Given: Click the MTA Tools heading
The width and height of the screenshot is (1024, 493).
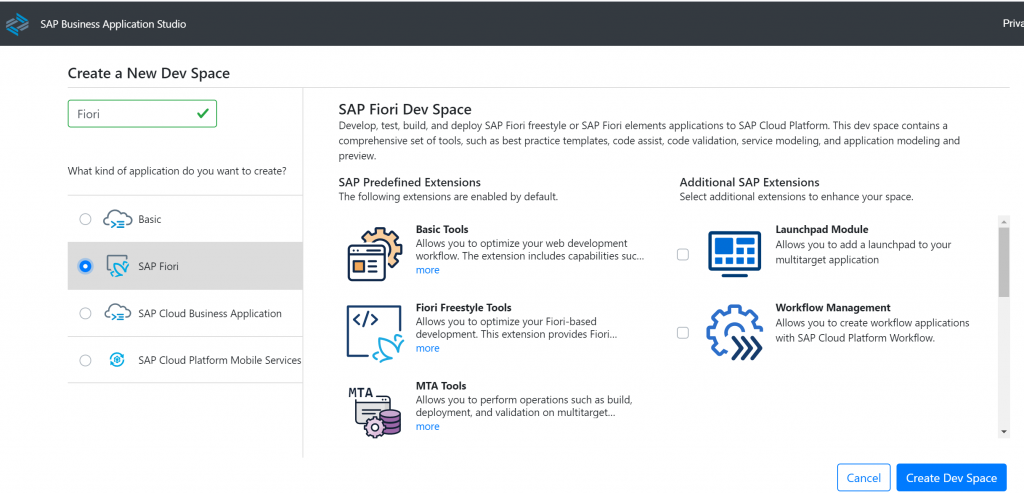Looking at the screenshot, I should pyautogui.click(x=441, y=386).
